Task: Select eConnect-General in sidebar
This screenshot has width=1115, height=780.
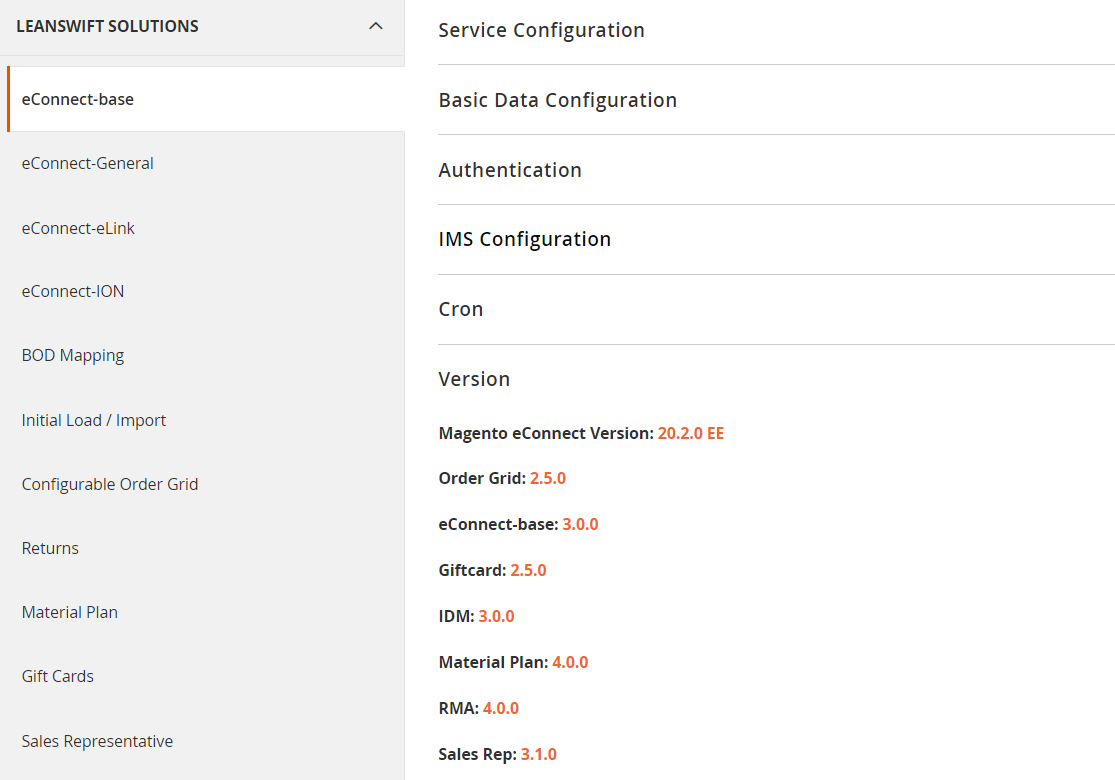Action: pyautogui.click(x=88, y=163)
